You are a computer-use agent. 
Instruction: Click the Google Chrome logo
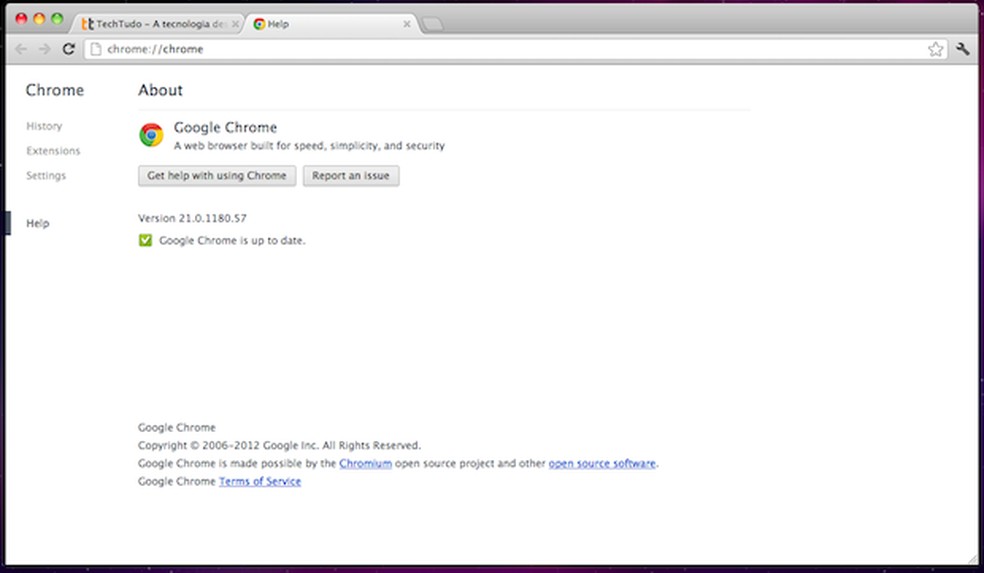tap(151, 135)
